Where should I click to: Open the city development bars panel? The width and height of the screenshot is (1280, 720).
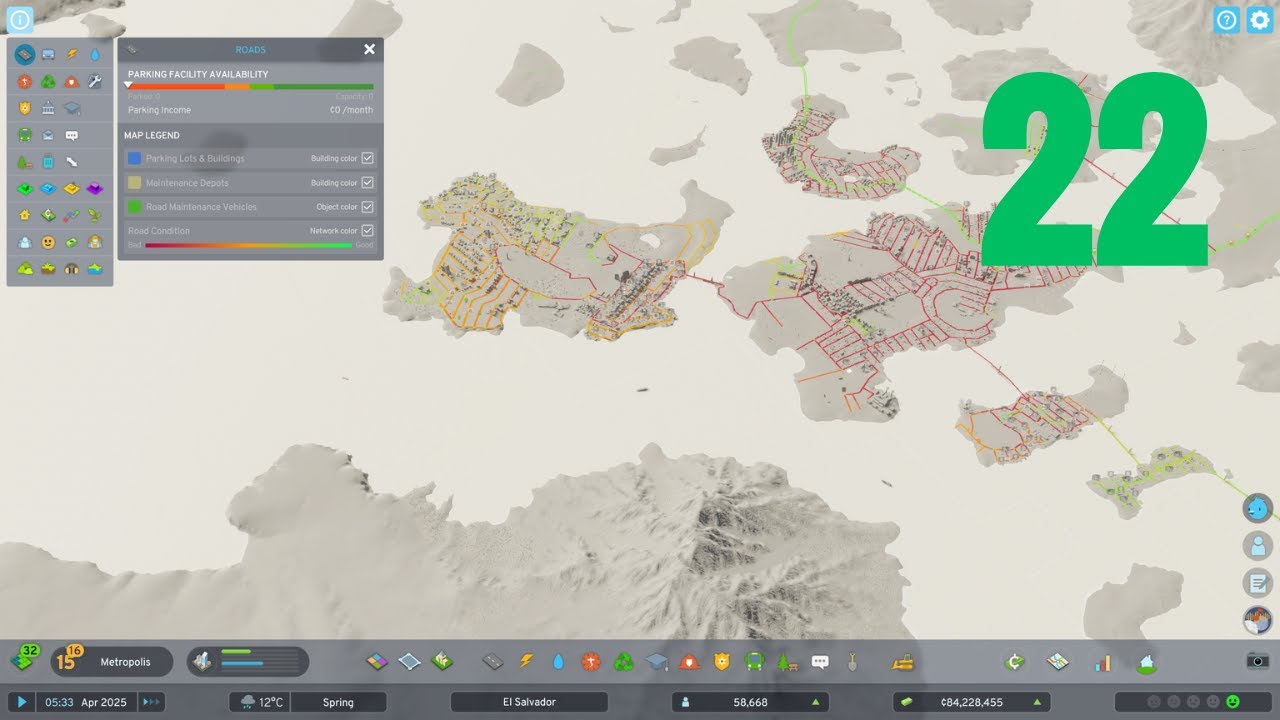tap(248, 661)
